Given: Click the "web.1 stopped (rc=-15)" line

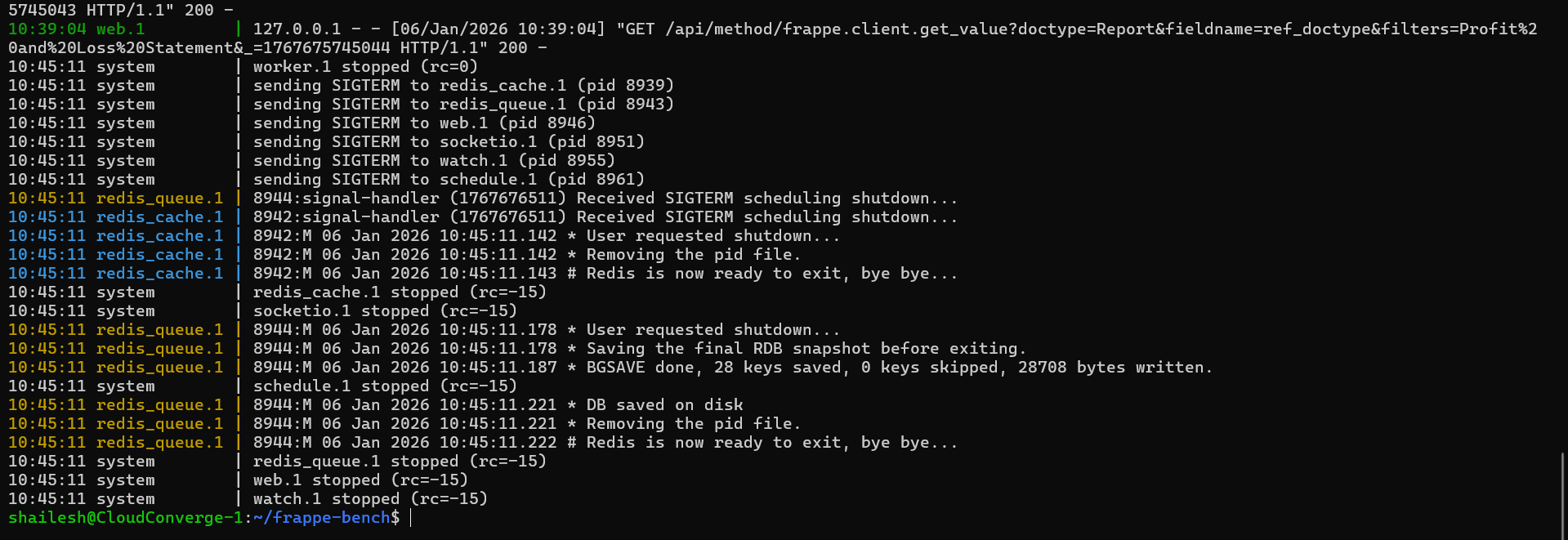Looking at the screenshot, I should click(x=360, y=480).
